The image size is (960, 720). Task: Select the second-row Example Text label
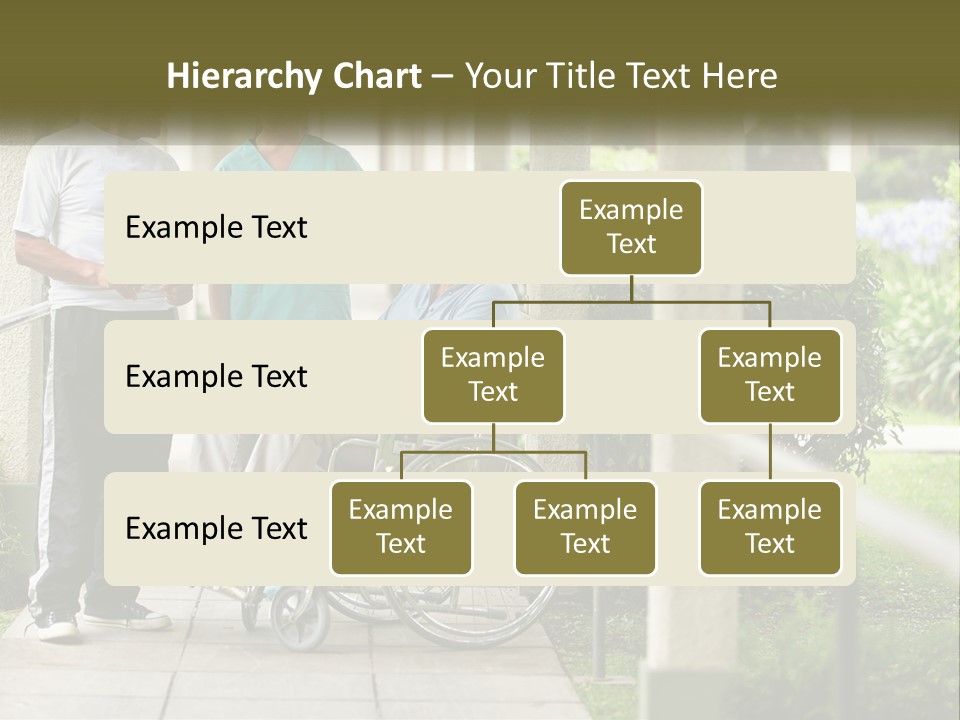pos(215,376)
